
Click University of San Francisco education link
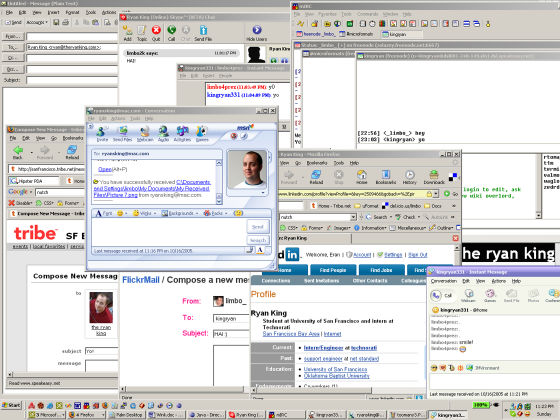pos(335,369)
